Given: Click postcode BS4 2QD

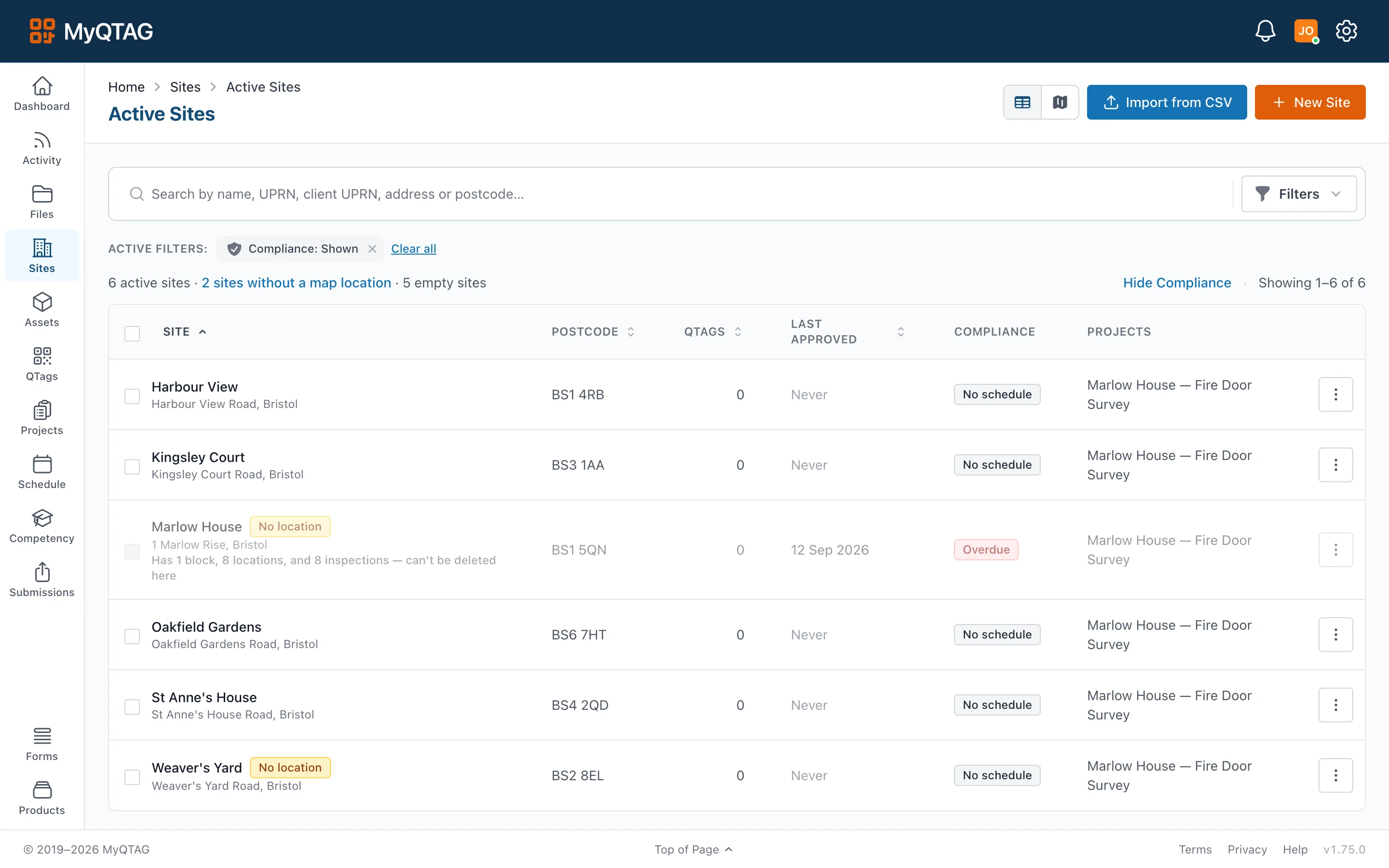Looking at the screenshot, I should (580, 705).
